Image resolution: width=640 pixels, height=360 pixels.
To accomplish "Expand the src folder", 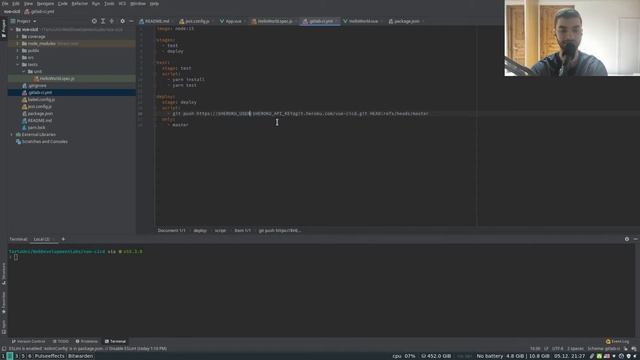I will pyautogui.click(x=18, y=58).
